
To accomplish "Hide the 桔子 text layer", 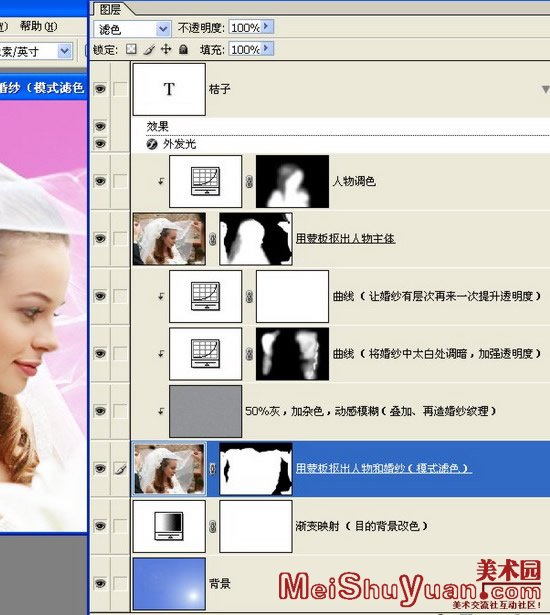I will 100,89.
